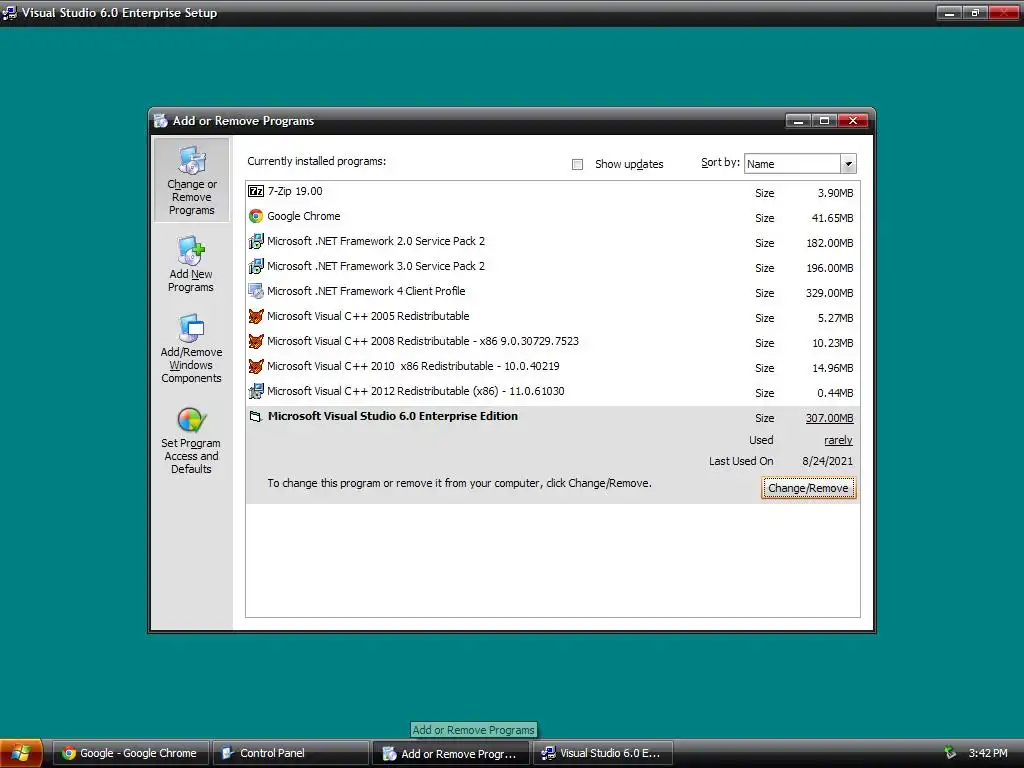This screenshot has width=1024, height=768.
Task: Click the system tray network icon
Action: tap(950, 753)
